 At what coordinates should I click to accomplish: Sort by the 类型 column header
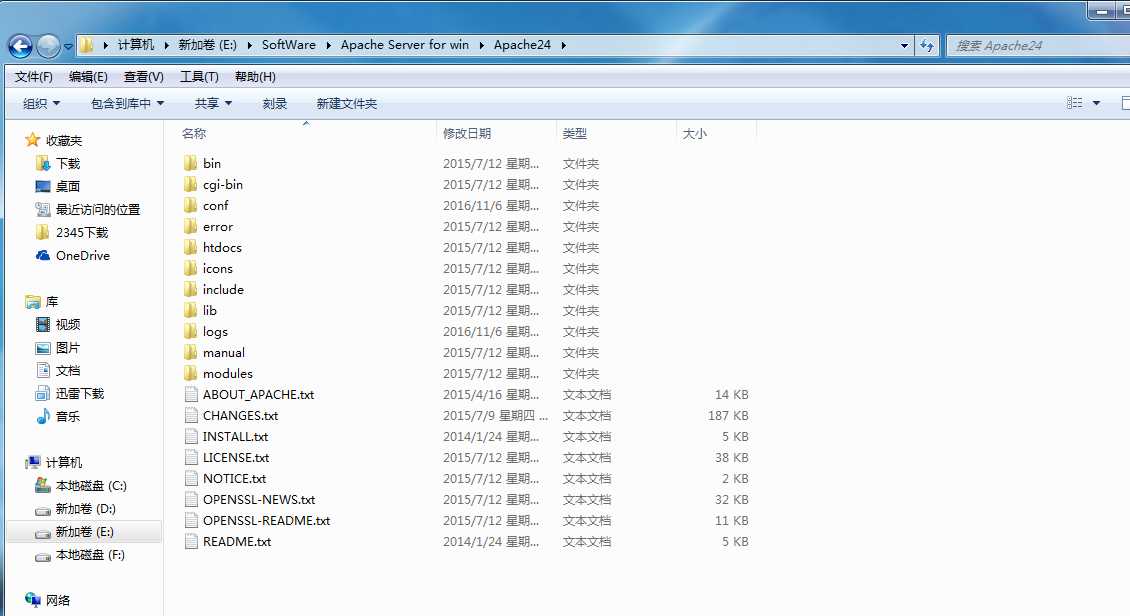pos(574,133)
